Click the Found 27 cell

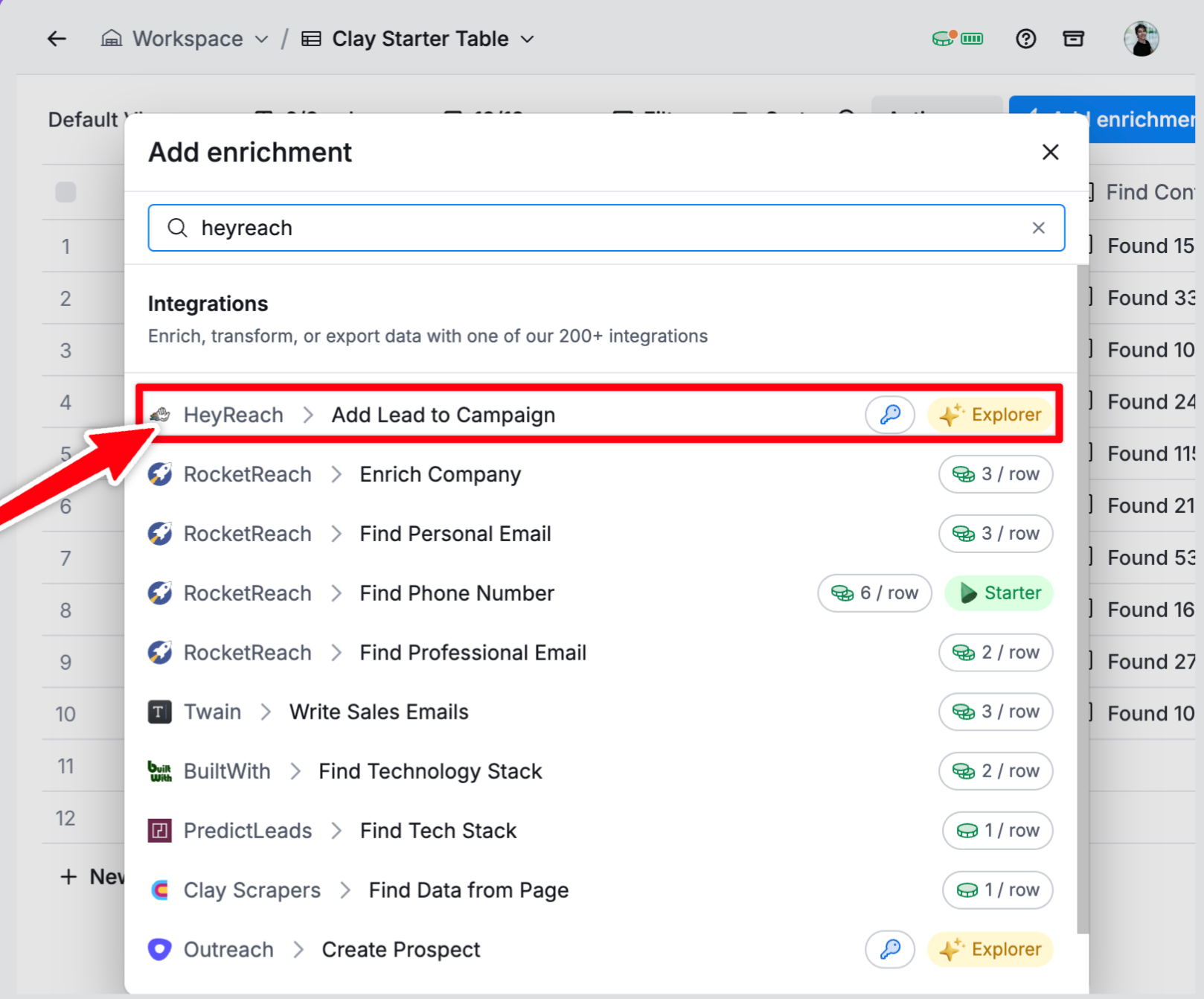pos(1143,662)
